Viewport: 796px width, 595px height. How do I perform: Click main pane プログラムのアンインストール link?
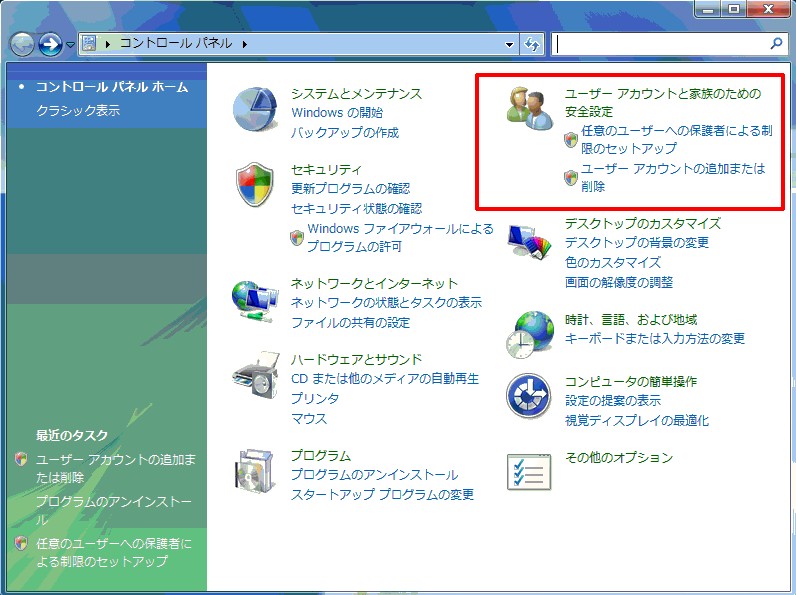[374, 475]
